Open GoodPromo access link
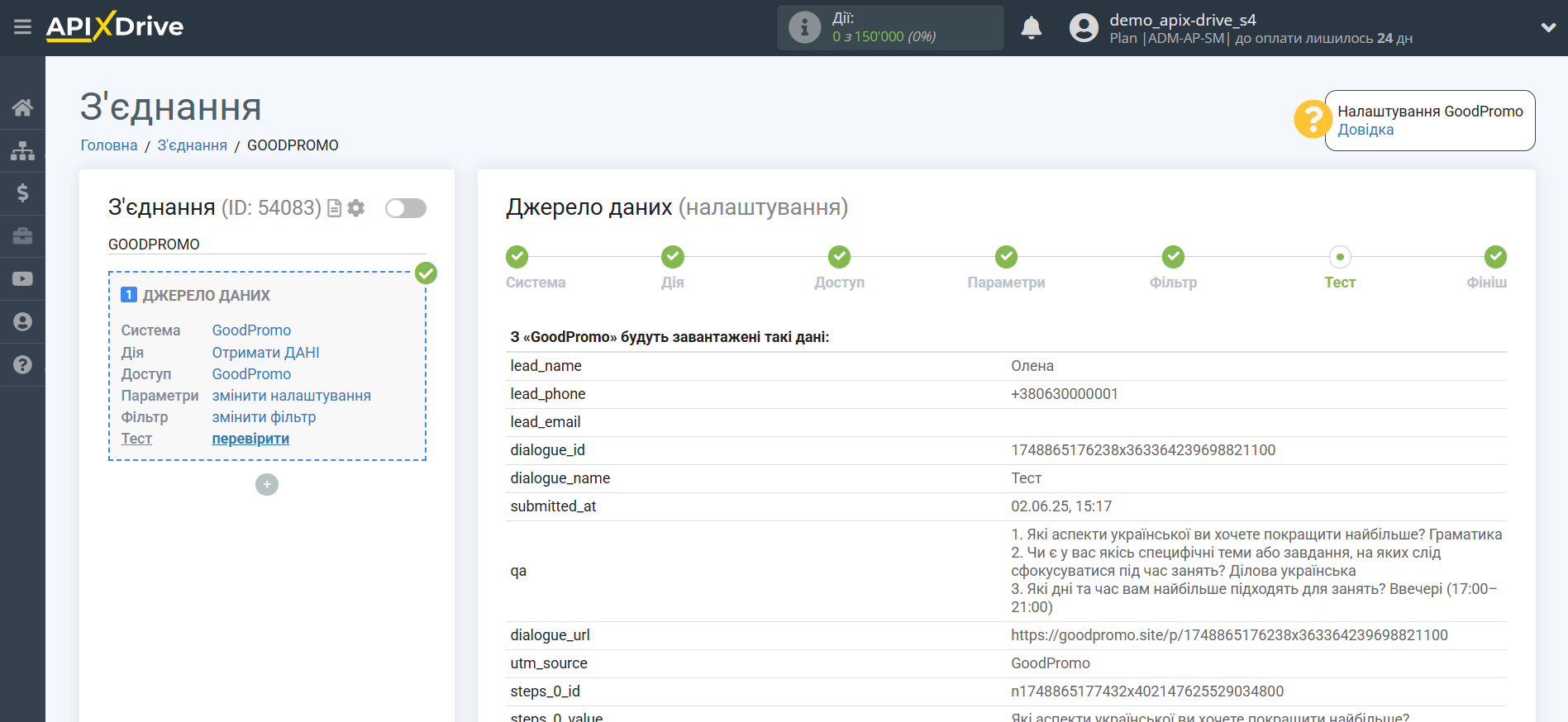 click(x=251, y=374)
